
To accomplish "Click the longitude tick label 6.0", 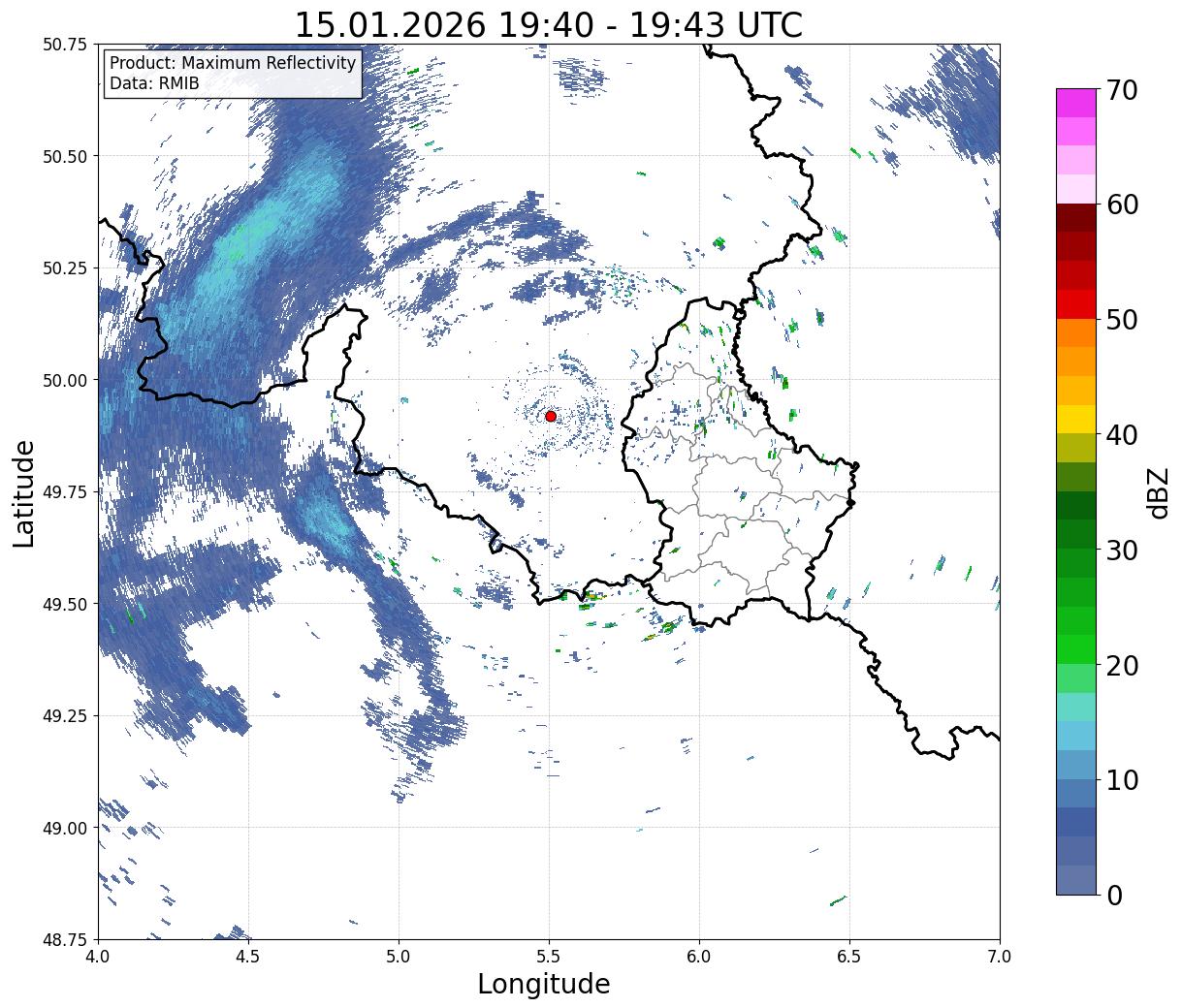I will coord(699,957).
